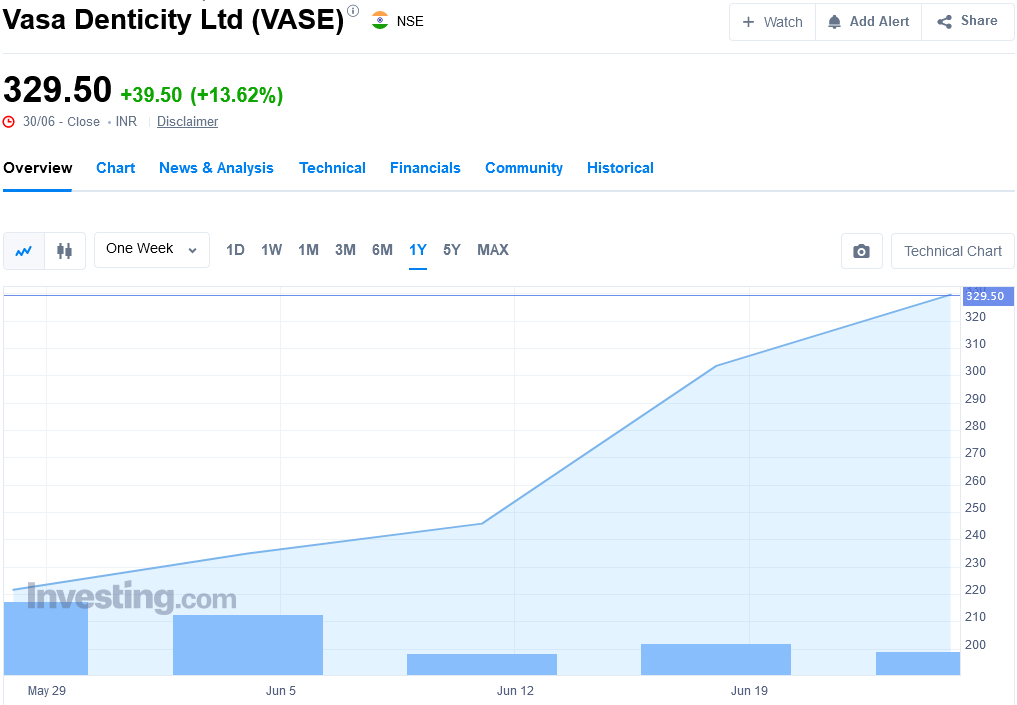The image size is (1017, 705).
Task: Select the 1D time range
Action: tap(235, 250)
